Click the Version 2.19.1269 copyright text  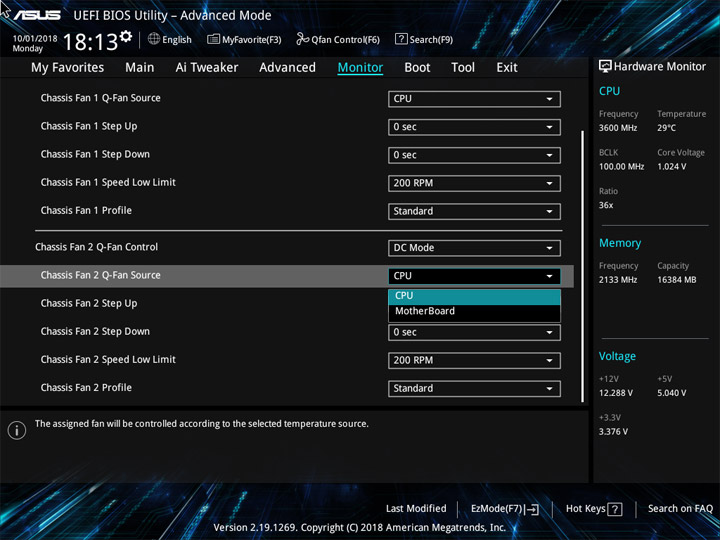pyautogui.click(x=360, y=528)
